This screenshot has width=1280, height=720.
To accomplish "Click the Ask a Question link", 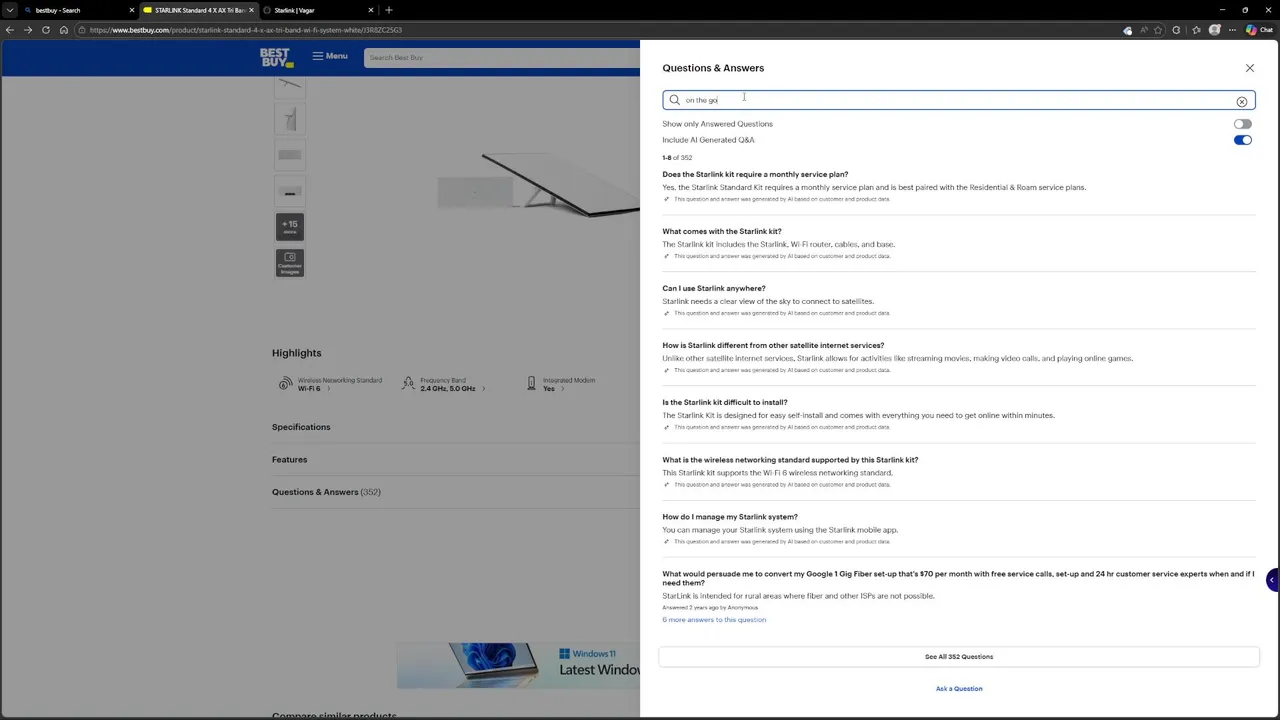I will [x=958, y=689].
